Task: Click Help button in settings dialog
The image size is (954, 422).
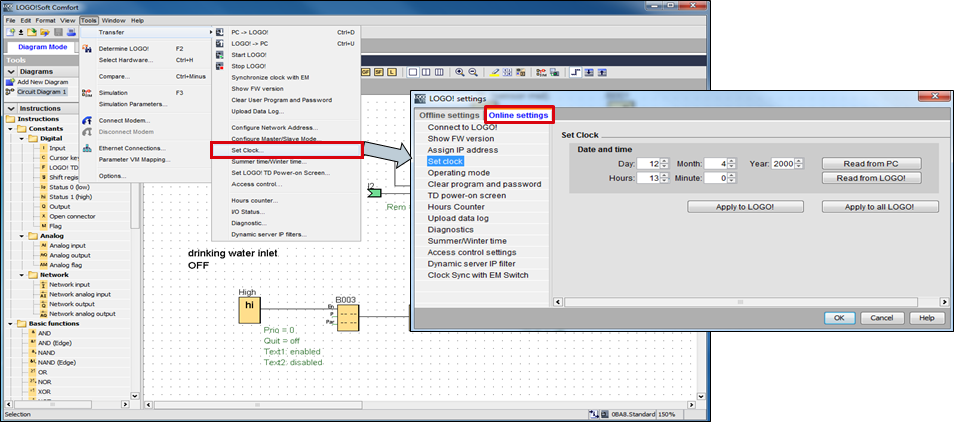Action: [927, 318]
